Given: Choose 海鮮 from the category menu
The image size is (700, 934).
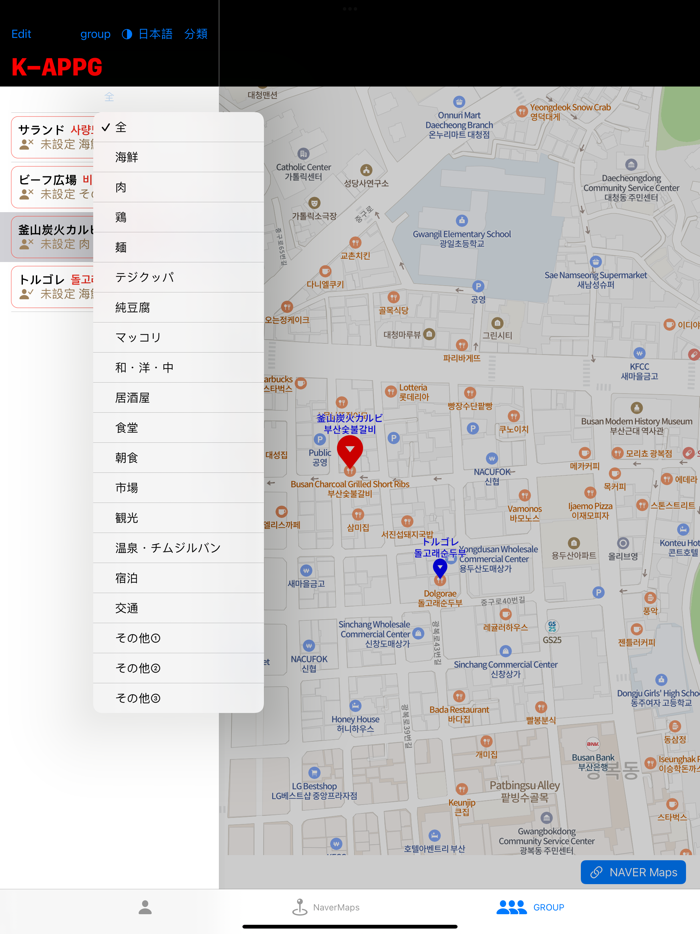Looking at the screenshot, I should 178,157.
